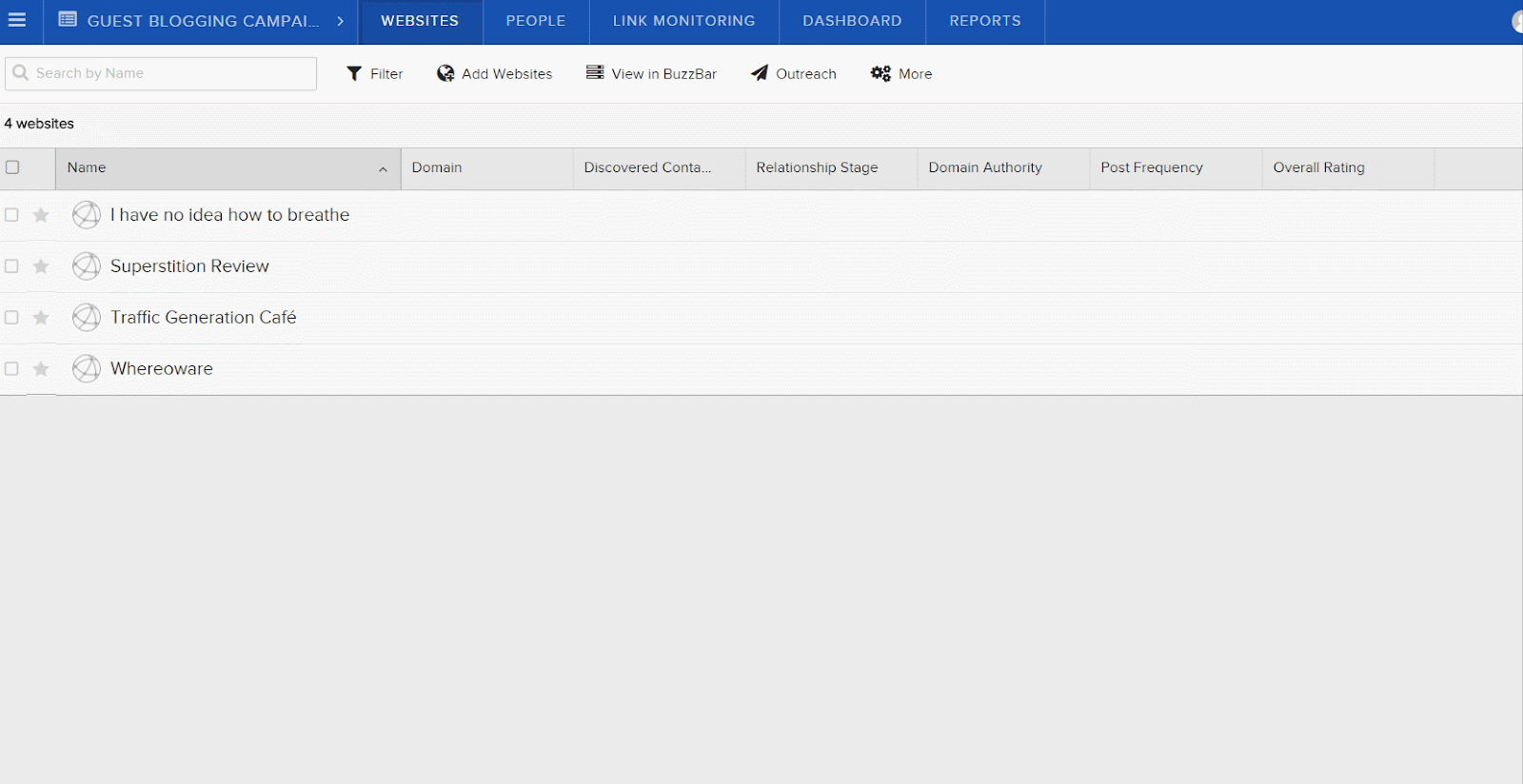This screenshot has height=784, width=1523.
Task: Star the Superstition Review website
Action: click(x=41, y=266)
